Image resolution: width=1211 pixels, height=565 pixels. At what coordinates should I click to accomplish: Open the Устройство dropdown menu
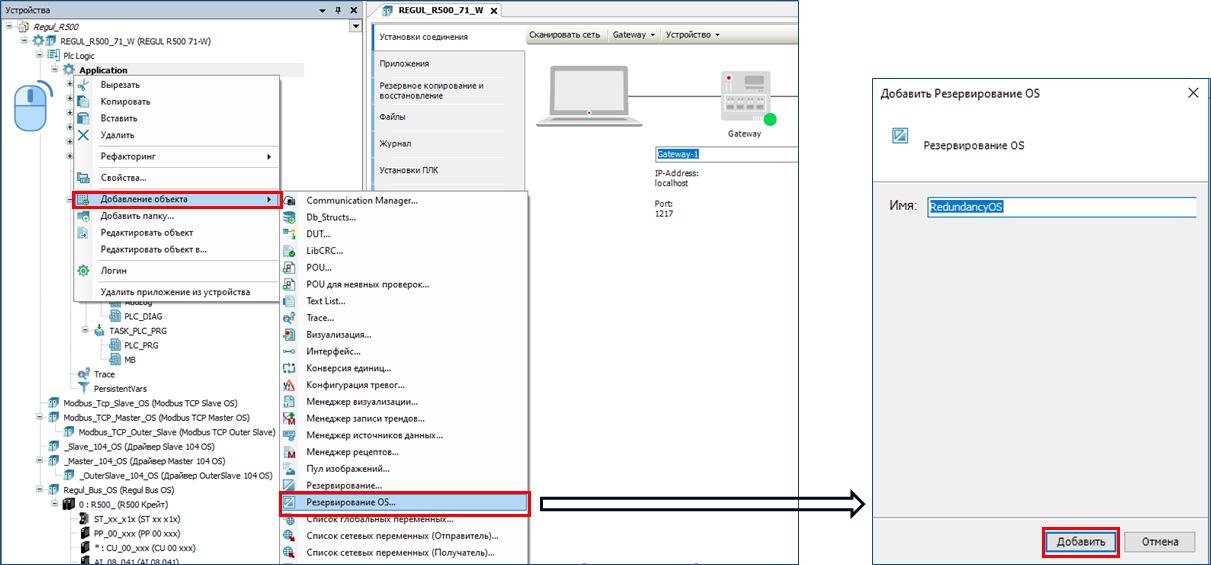(693, 35)
